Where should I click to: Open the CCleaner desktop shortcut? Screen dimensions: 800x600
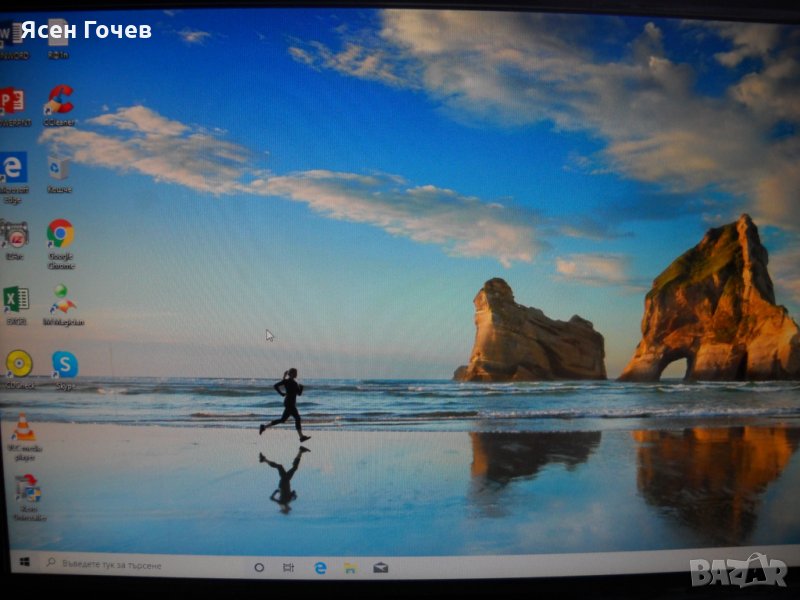pyautogui.click(x=59, y=101)
